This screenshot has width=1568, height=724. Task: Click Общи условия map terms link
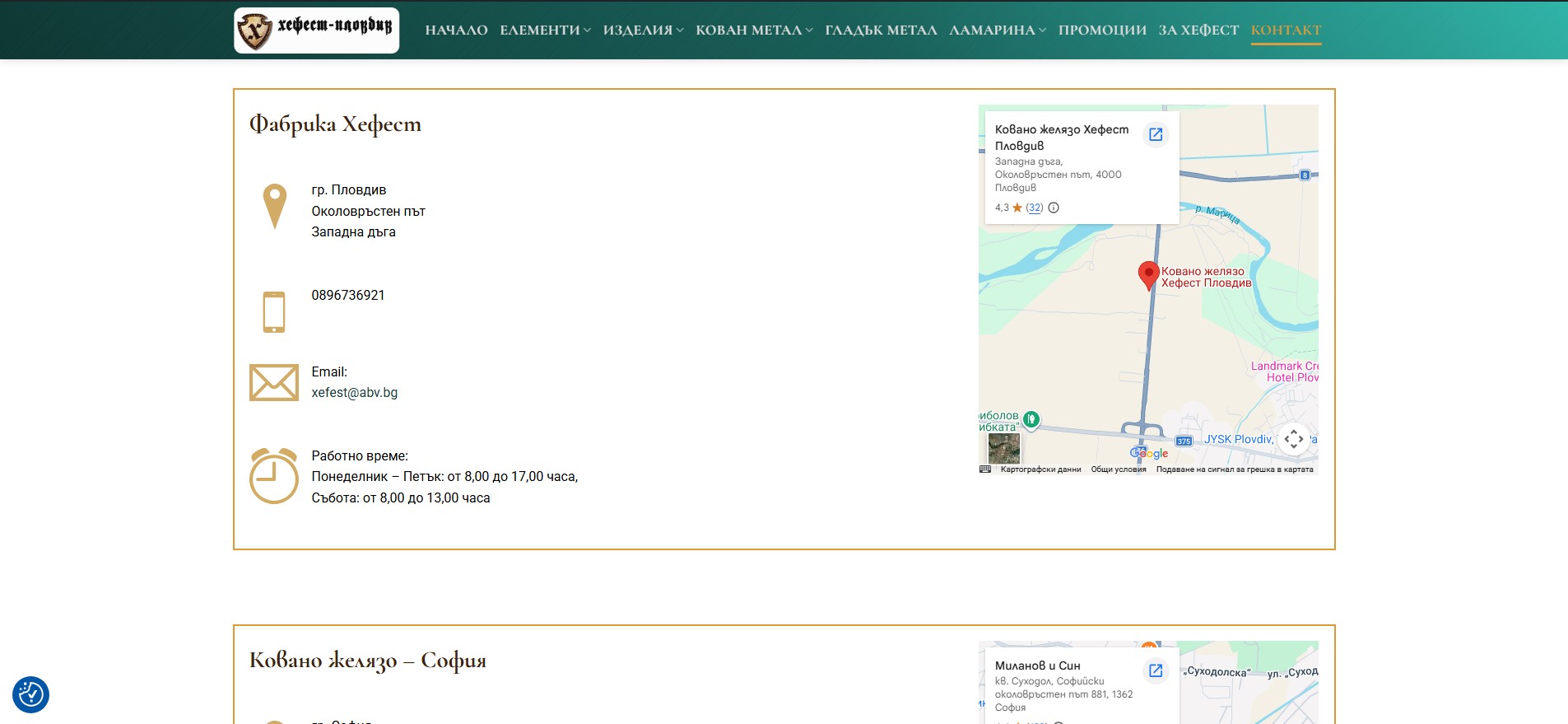click(x=1118, y=469)
